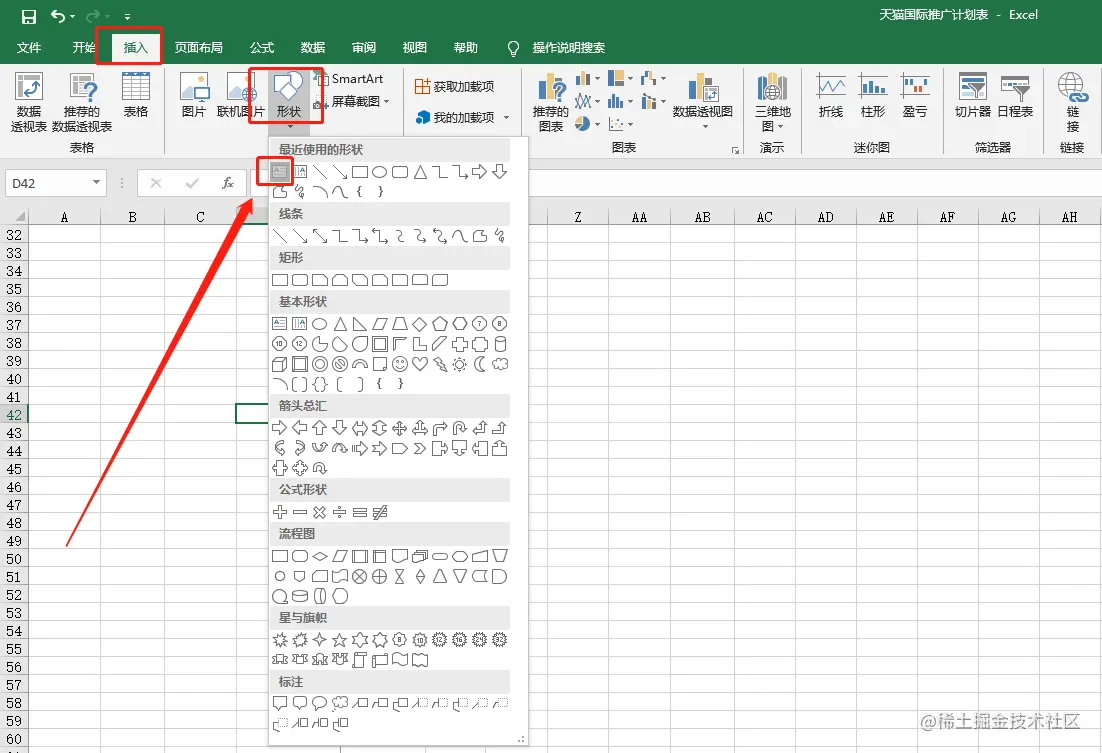Open the Undo history dropdown arrow
The width and height of the screenshot is (1102, 753).
pyautogui.click(x=72, y=16)
